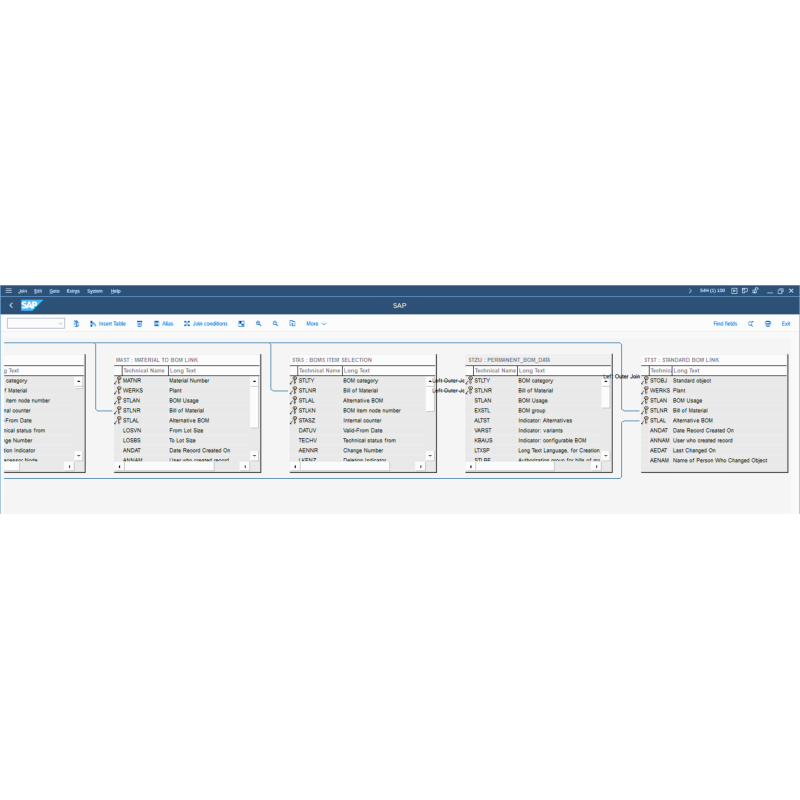Click the SAP back arrow
The width and height of the screenshot is (800, 800).
pos(11,305)
